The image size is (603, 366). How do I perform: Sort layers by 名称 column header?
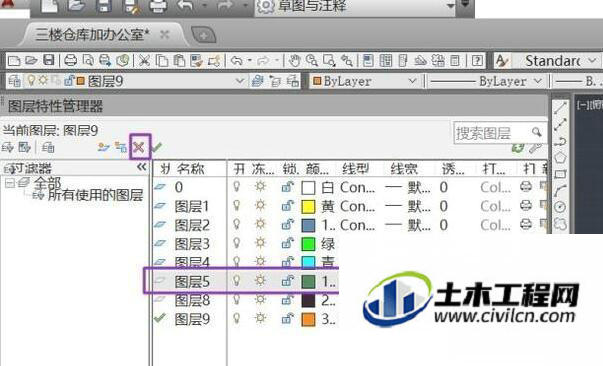tap(190, 168)
